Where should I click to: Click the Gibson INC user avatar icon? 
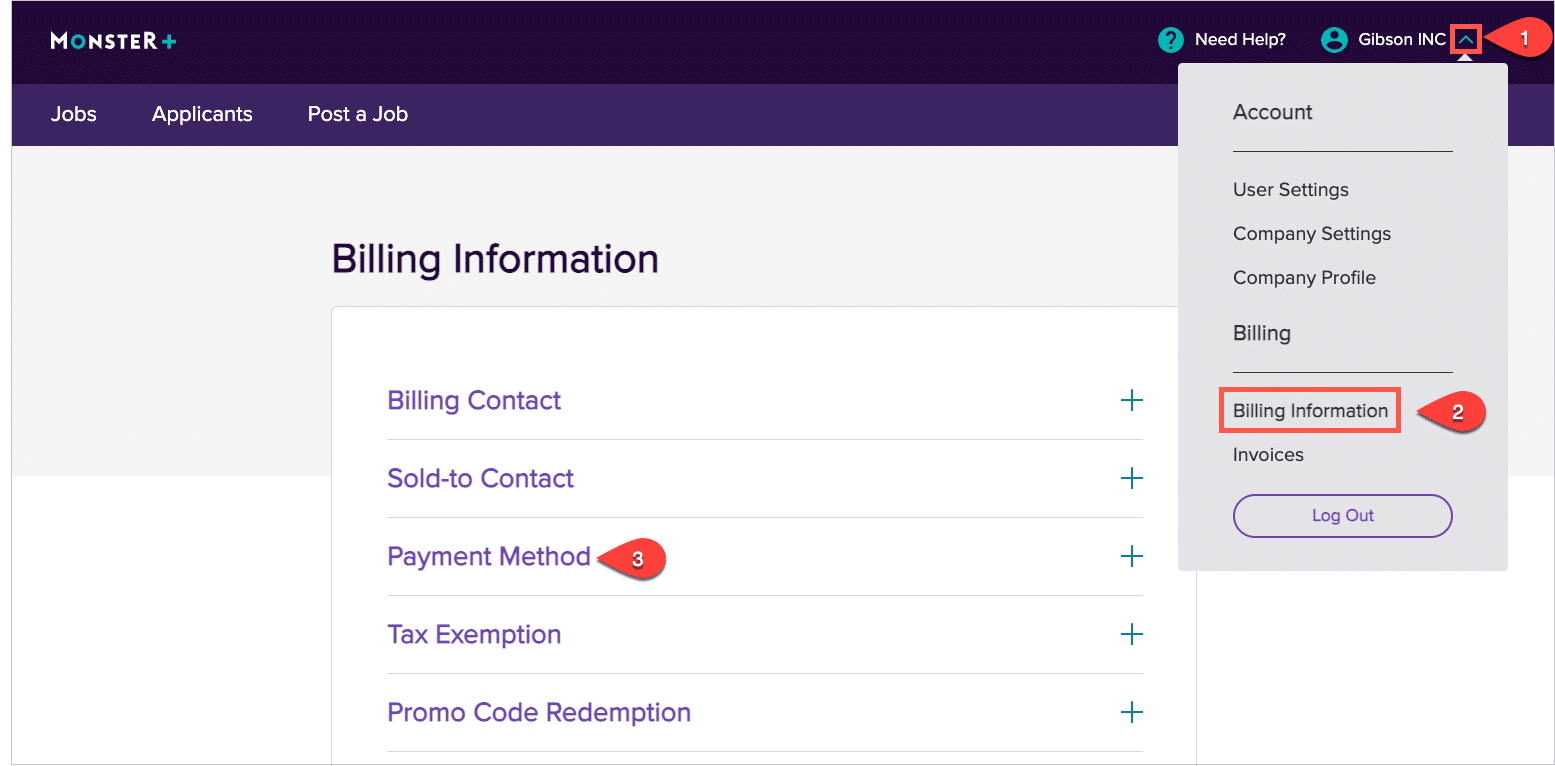1334,40
